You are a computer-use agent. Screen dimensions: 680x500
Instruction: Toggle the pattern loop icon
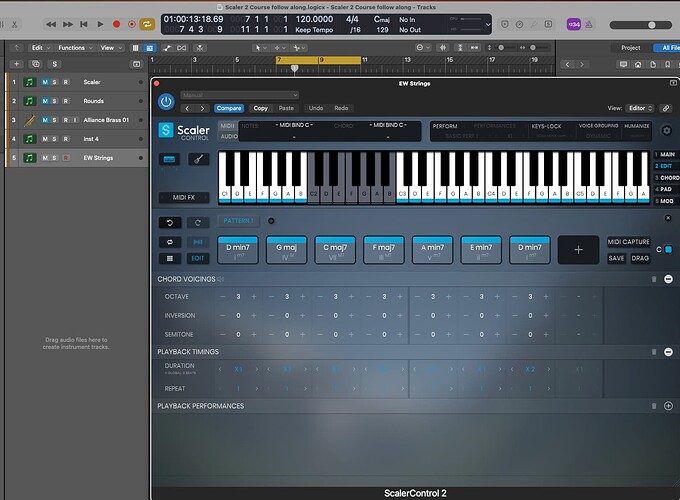point(170,242)
